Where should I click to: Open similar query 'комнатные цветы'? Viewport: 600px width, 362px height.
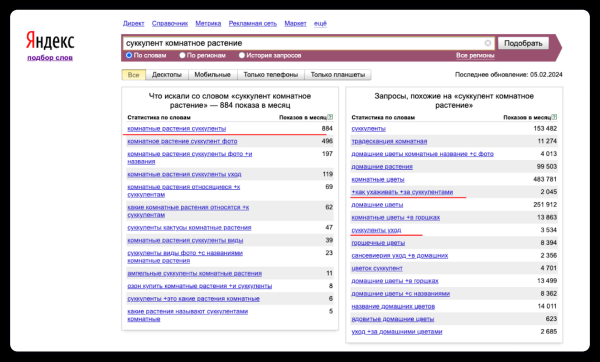[378, 179]
